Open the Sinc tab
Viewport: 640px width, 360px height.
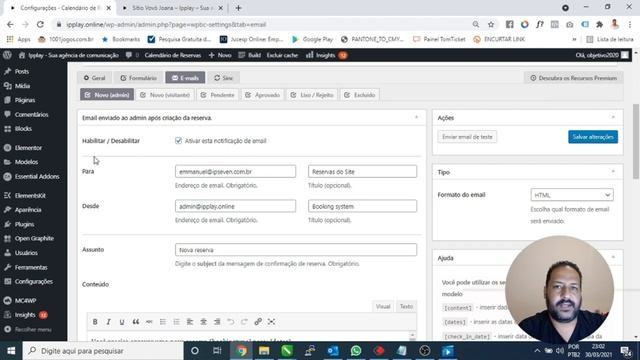tap(223, 78)
